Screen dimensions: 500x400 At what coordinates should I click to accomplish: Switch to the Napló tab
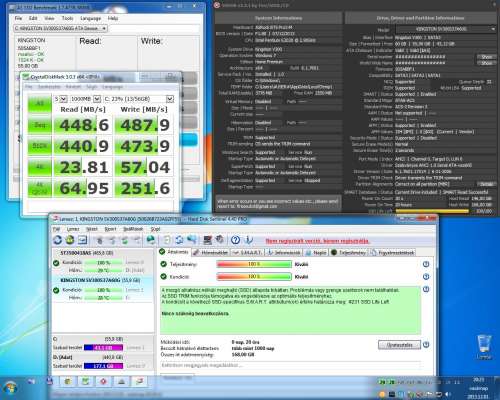point(316,253)
